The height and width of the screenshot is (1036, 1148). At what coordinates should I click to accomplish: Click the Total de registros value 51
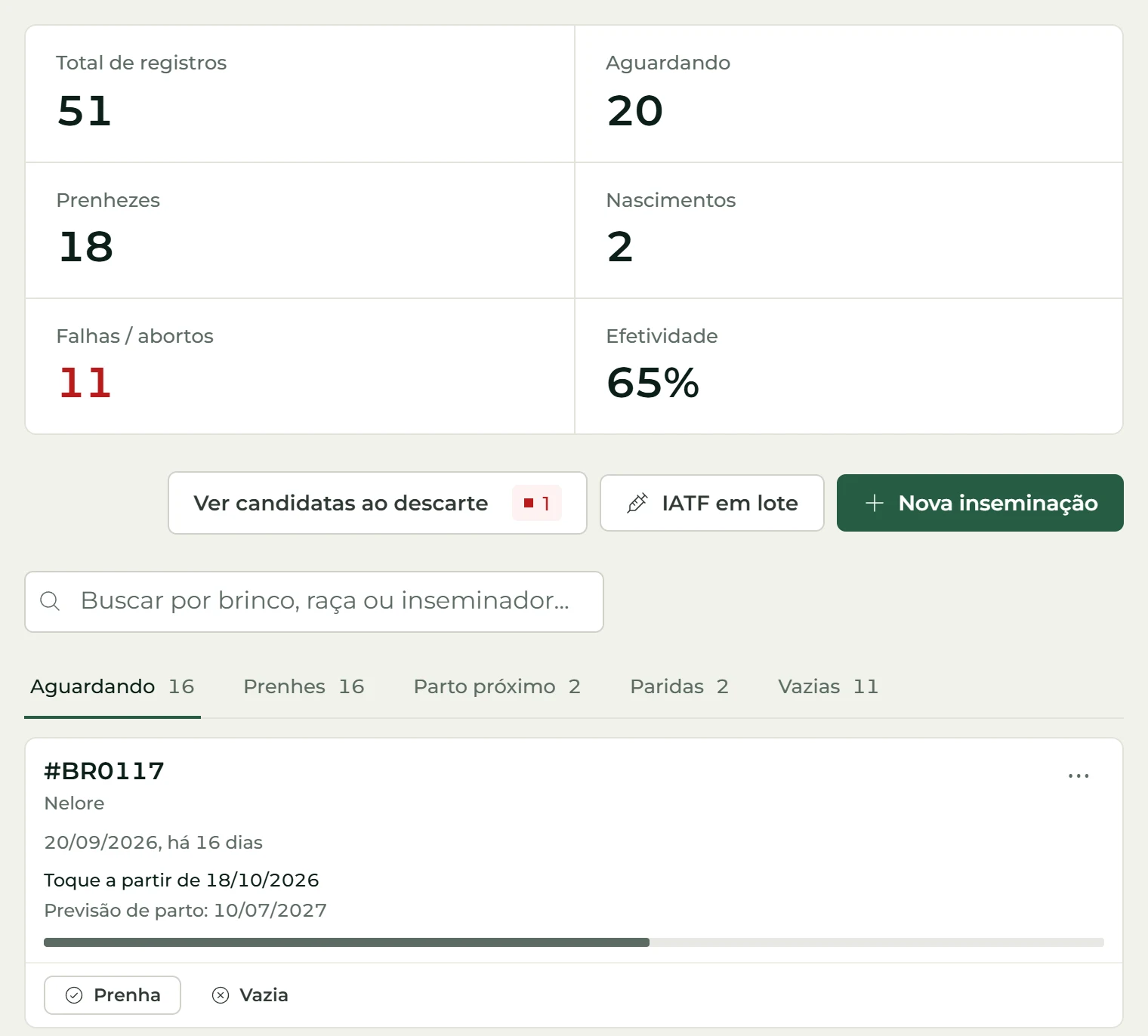pyautogui.click(x=85, y=111)
